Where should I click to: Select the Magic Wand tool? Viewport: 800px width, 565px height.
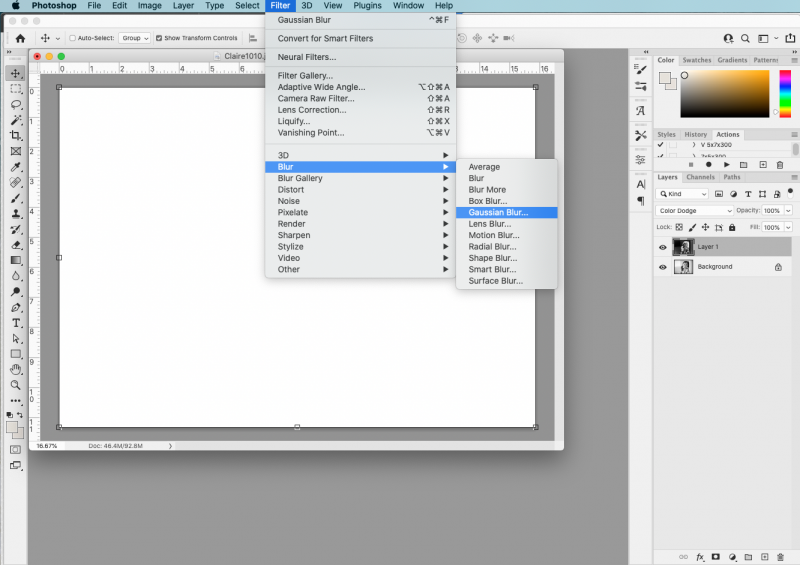point(15,120)
